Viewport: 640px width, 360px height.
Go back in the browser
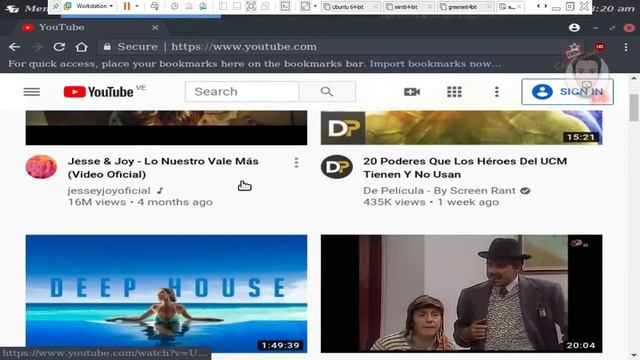(15, 47)
